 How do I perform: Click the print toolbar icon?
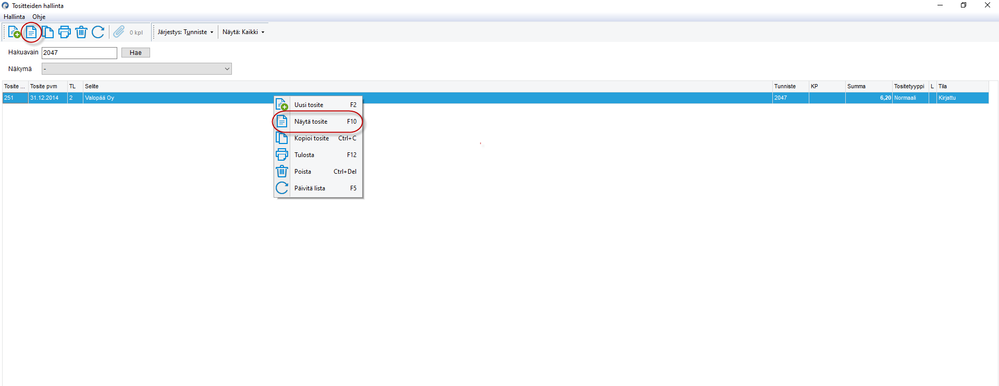(x=64, y=32)
